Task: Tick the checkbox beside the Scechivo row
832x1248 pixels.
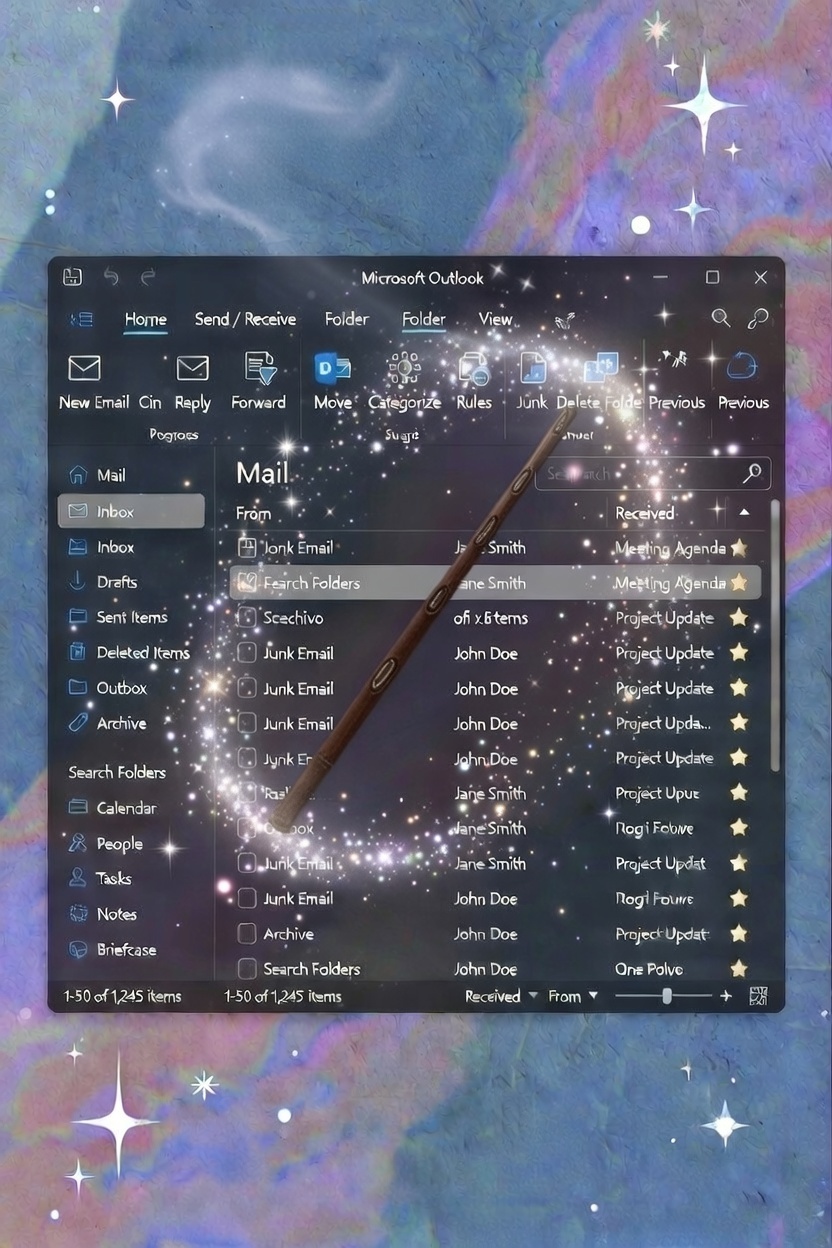Action: point(246,618)
